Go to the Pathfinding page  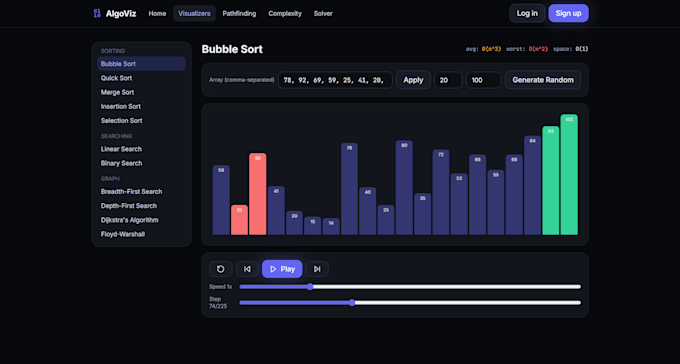pyautogui.click(x=239, y=13)
